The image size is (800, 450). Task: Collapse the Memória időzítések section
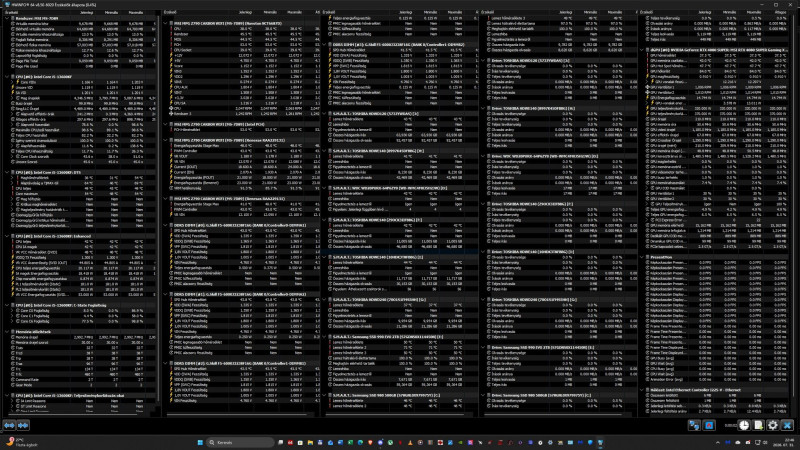pyautogui.click(x=7, y=332)
